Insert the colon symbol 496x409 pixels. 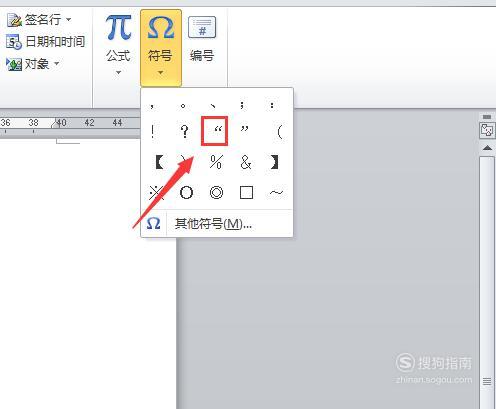[x=272, y=106]
